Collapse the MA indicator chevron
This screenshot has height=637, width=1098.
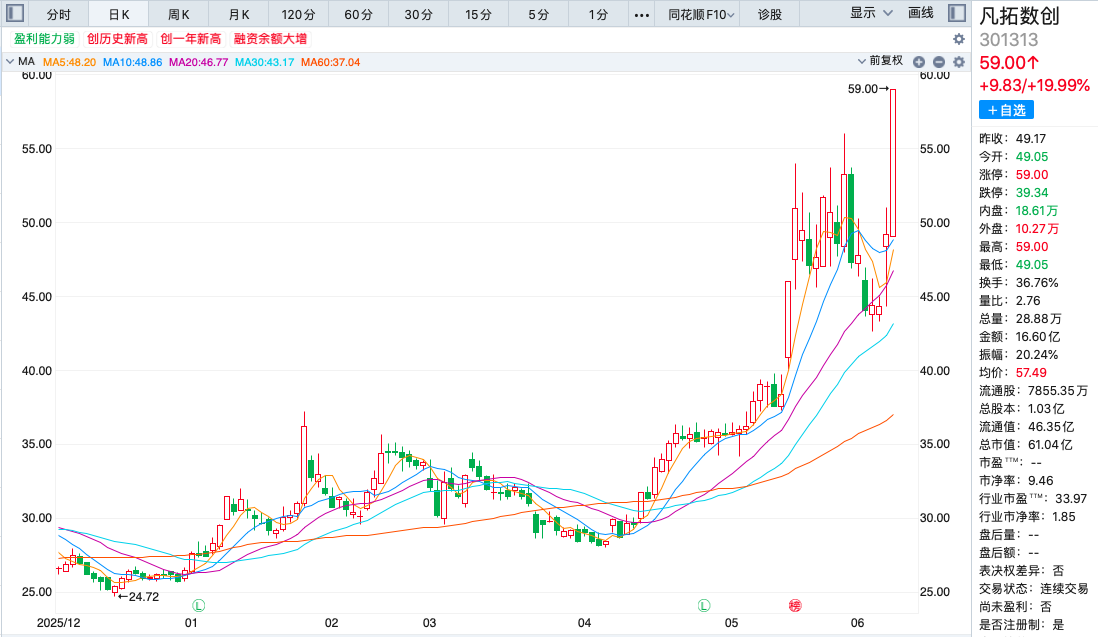point(10,62)
